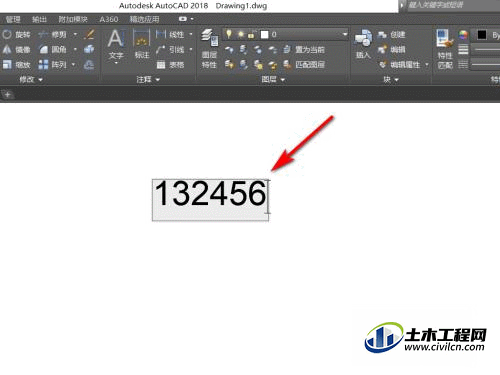Expand the Edit Attributes (编辑属性) arrow

427,65
